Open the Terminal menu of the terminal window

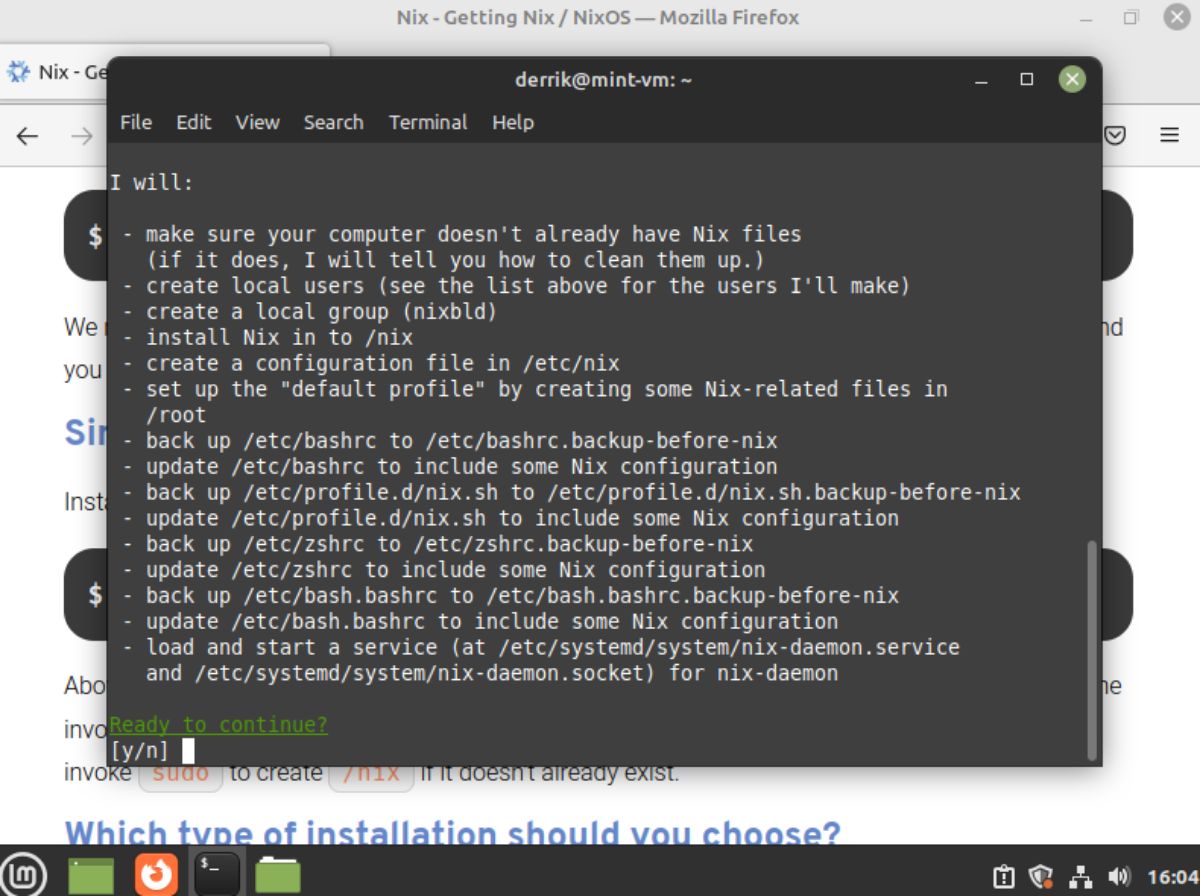(x=428, y=122)
